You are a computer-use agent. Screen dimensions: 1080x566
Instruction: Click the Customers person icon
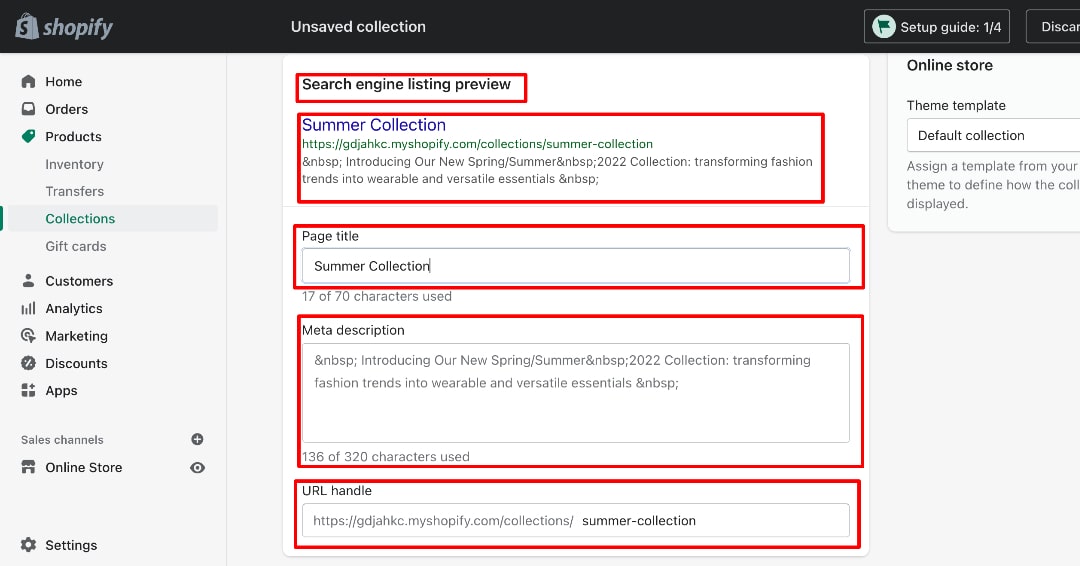[x=28, y=281]
